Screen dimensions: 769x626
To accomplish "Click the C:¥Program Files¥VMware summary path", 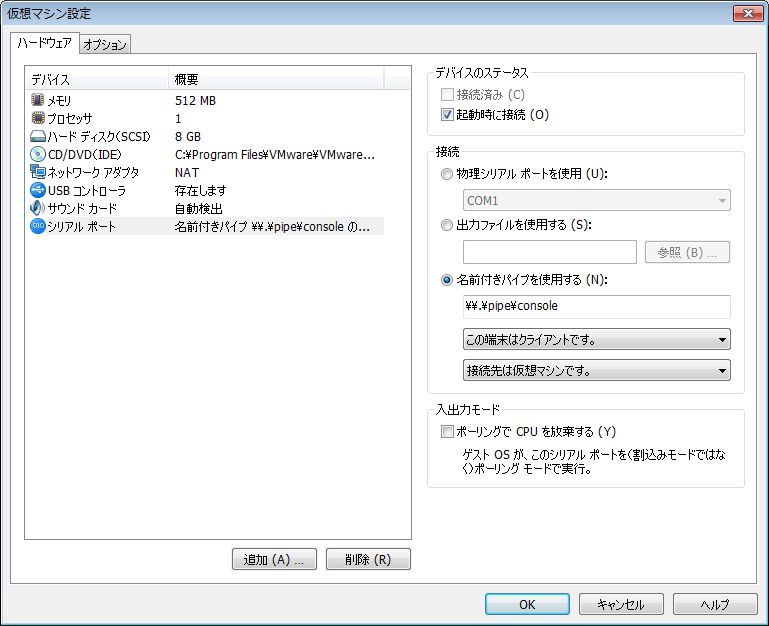I will 275,155.
